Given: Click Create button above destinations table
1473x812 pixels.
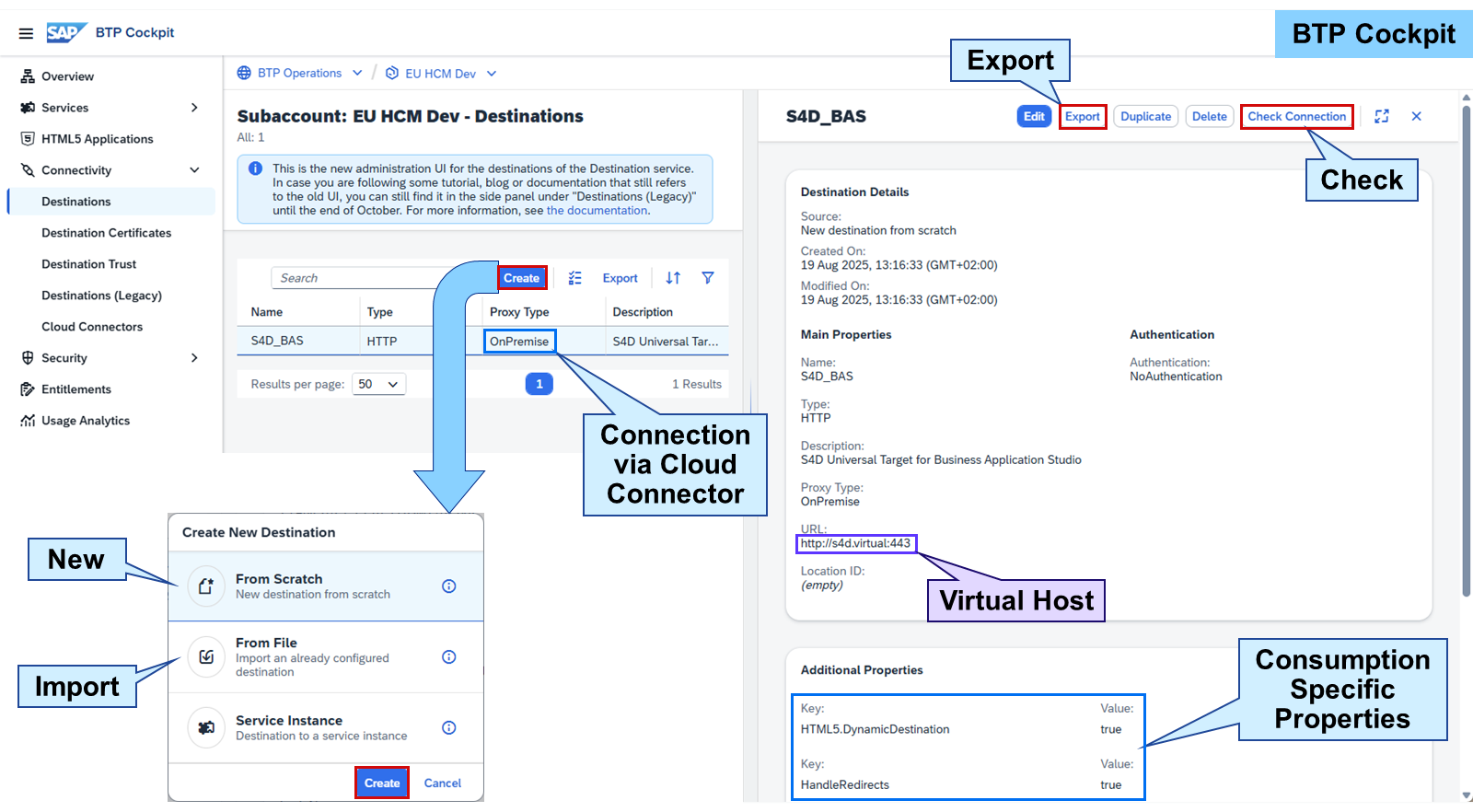Looking at the screenshot, I should coord(522,278).
